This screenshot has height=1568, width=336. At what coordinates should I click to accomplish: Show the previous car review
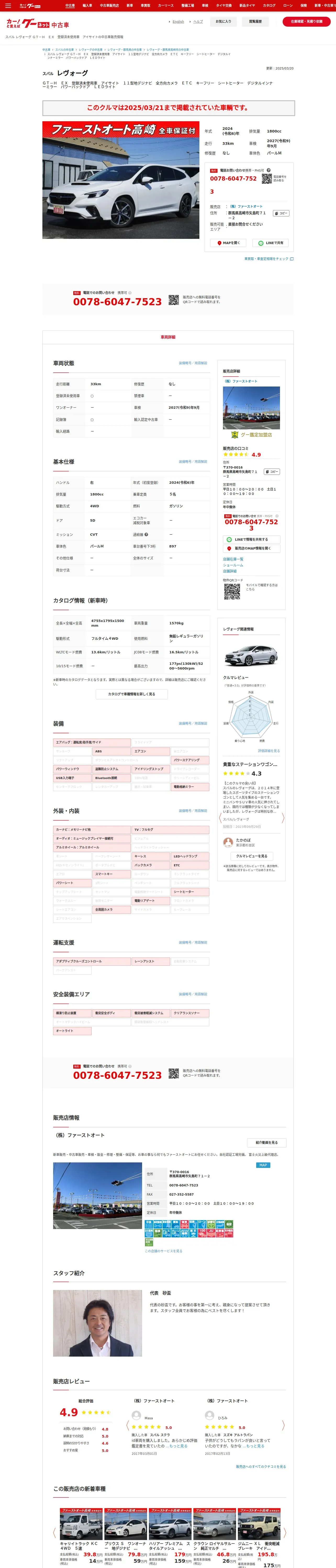(220, 818)
